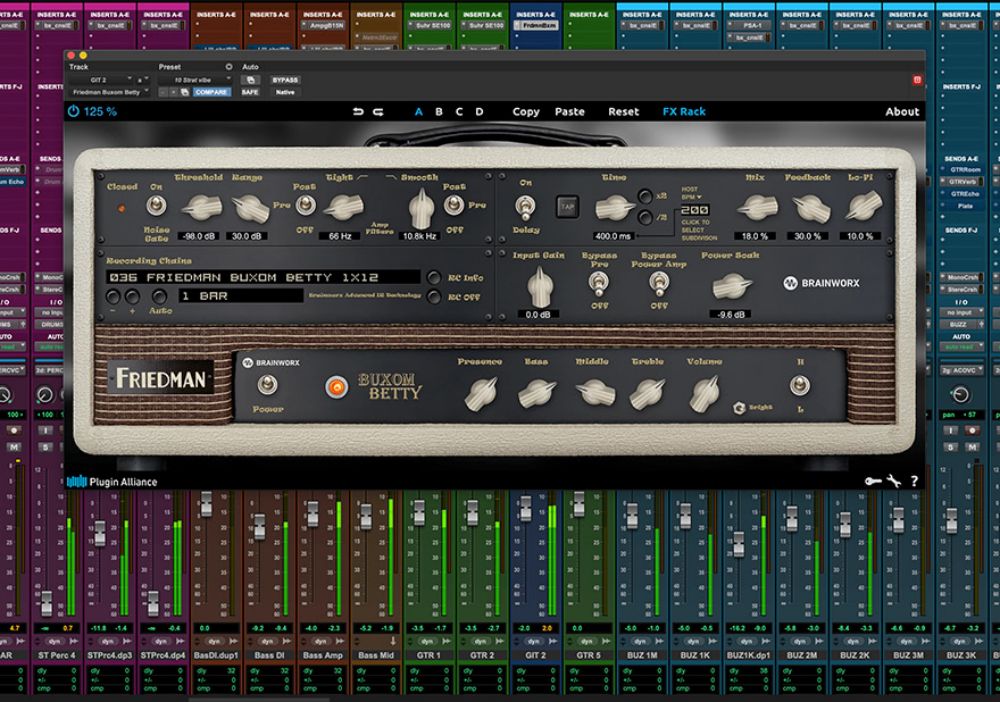Viewport: 1000px width, 702px height.
Task: Select next recording chain with plus button
Action: click(132, 297)
